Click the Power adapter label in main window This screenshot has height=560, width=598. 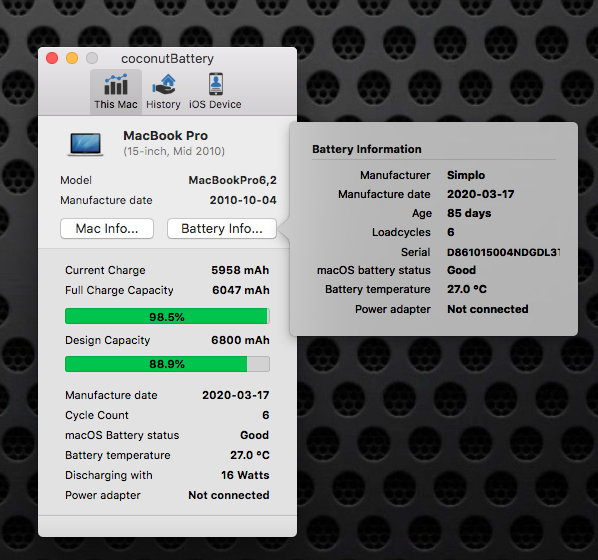coord(103,495)
